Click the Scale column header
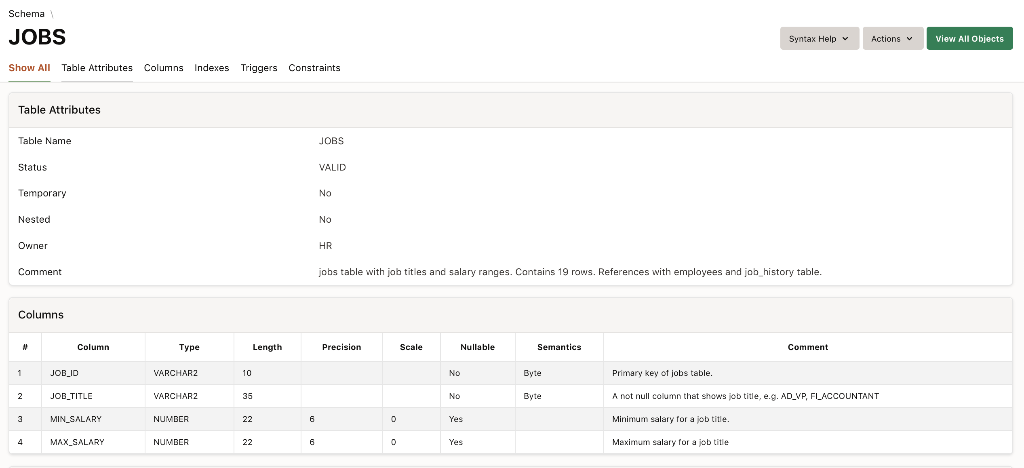This screenshot has height=468, width=1024. [x=411, y=347]
